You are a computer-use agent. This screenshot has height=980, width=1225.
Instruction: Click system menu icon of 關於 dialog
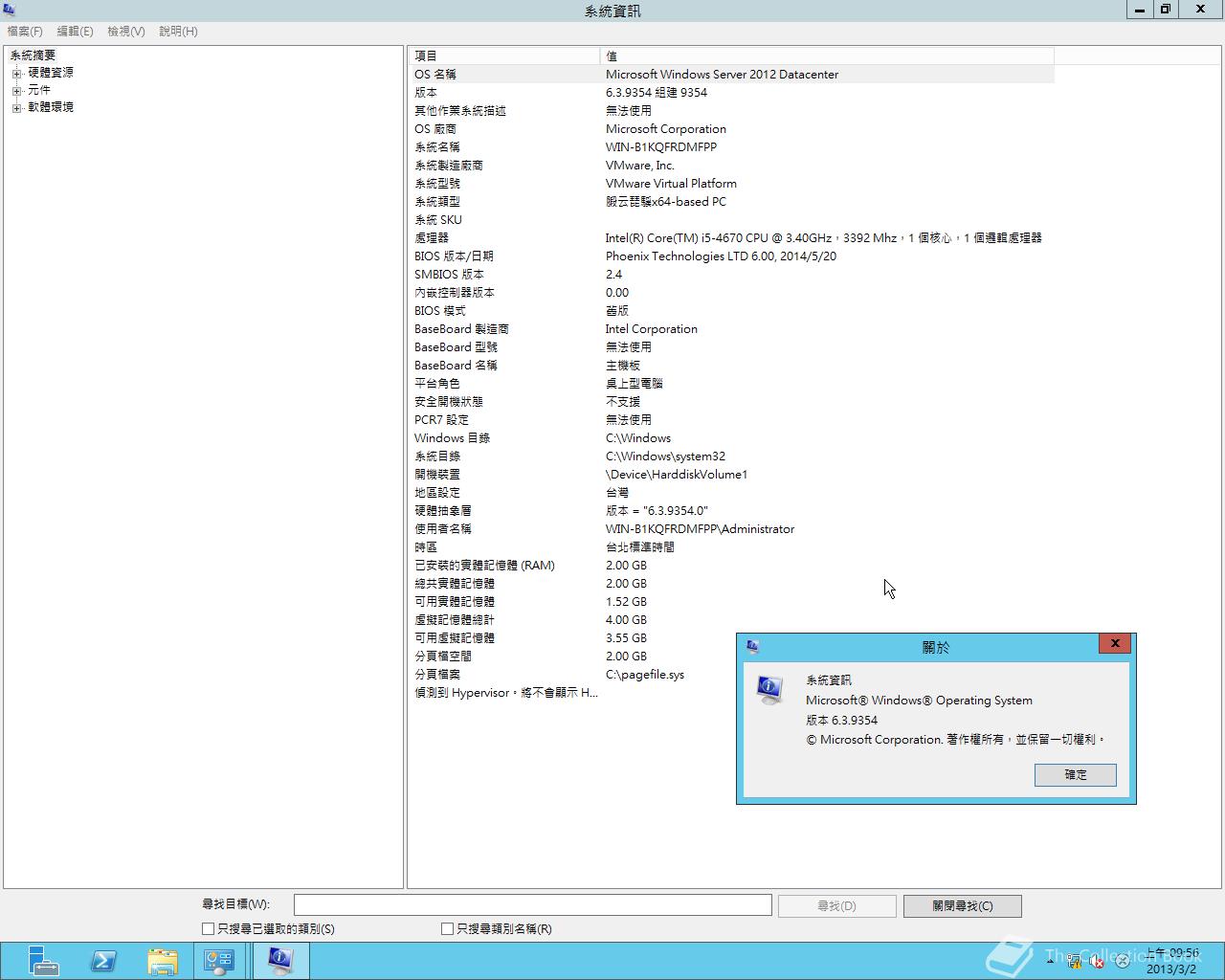point(752,647)
